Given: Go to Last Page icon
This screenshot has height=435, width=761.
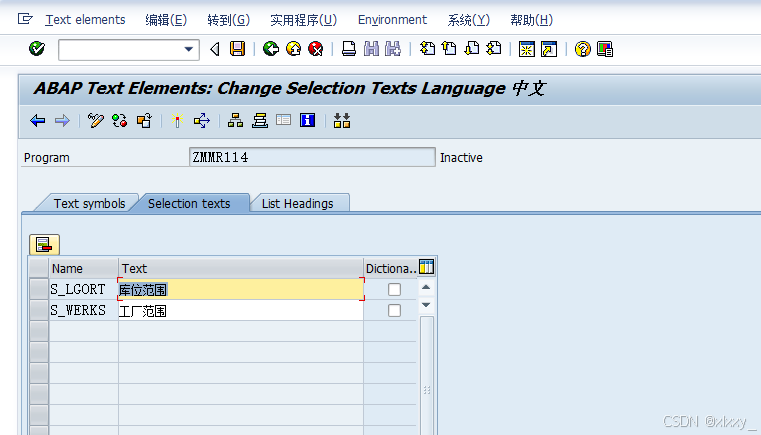Looking at the screenshot, I should pyautogui.click(x=494, y=49).
